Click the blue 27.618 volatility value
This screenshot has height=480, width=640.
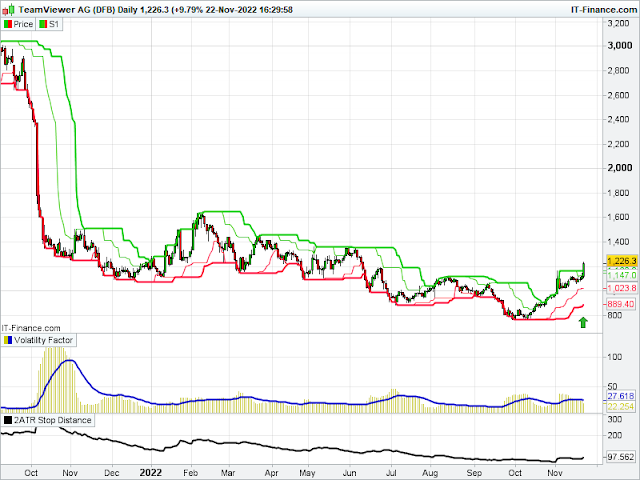[x=620, y=396]
